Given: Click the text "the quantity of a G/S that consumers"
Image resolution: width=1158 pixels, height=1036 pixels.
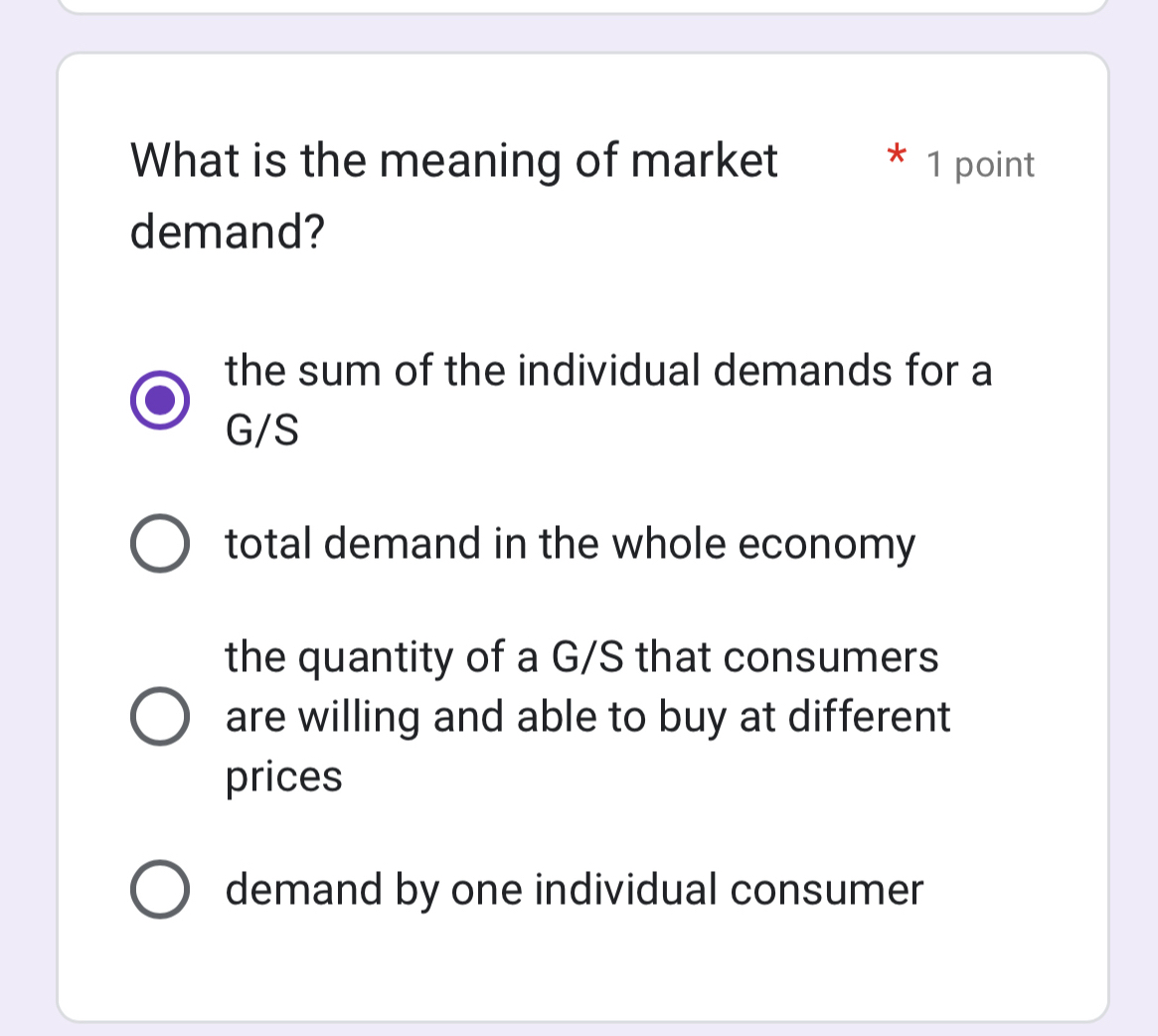Looking at the screenshot, I should click(581, 657).
